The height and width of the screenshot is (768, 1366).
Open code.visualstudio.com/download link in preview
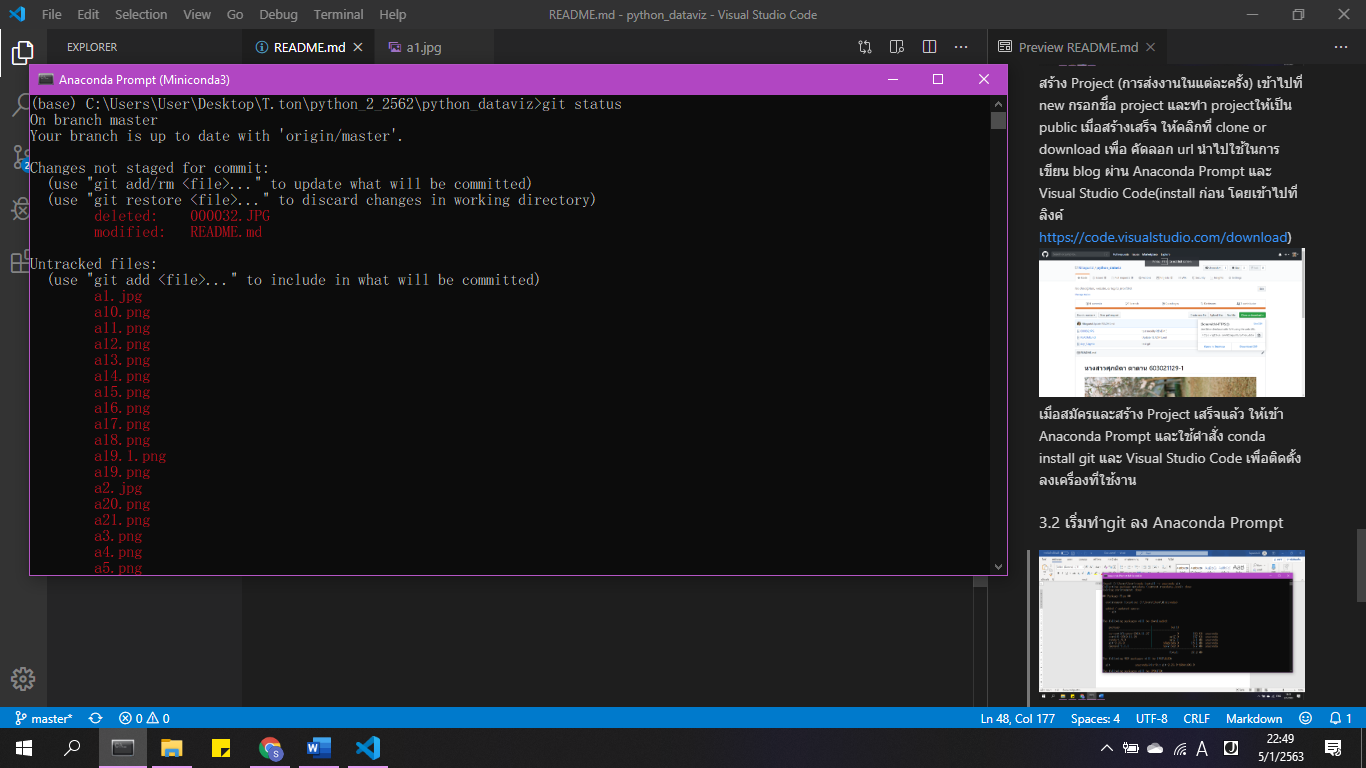1165,237
